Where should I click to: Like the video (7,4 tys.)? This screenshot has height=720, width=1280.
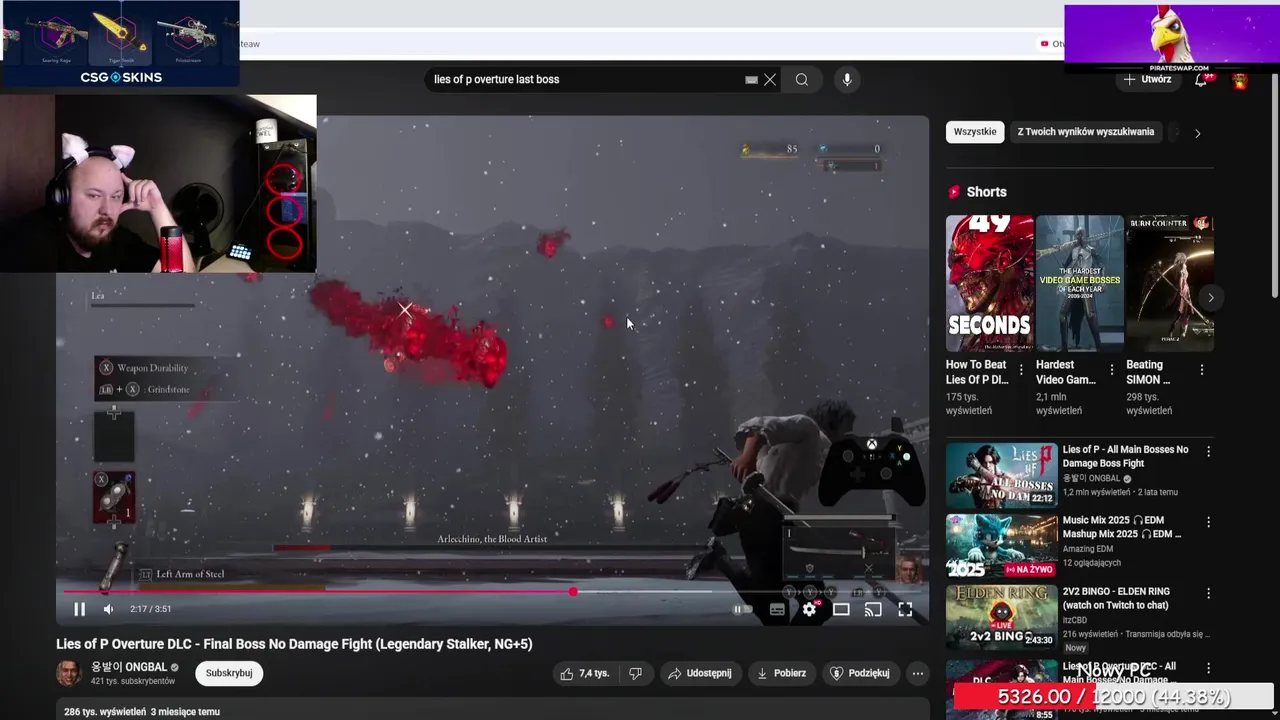point(585,673)
